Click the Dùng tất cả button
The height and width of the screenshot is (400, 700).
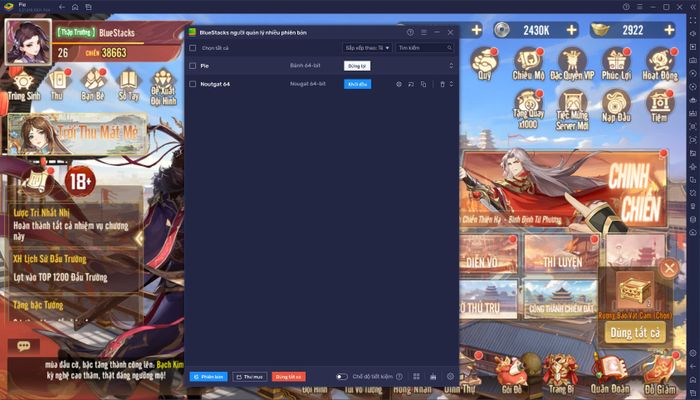coord(634,333)
